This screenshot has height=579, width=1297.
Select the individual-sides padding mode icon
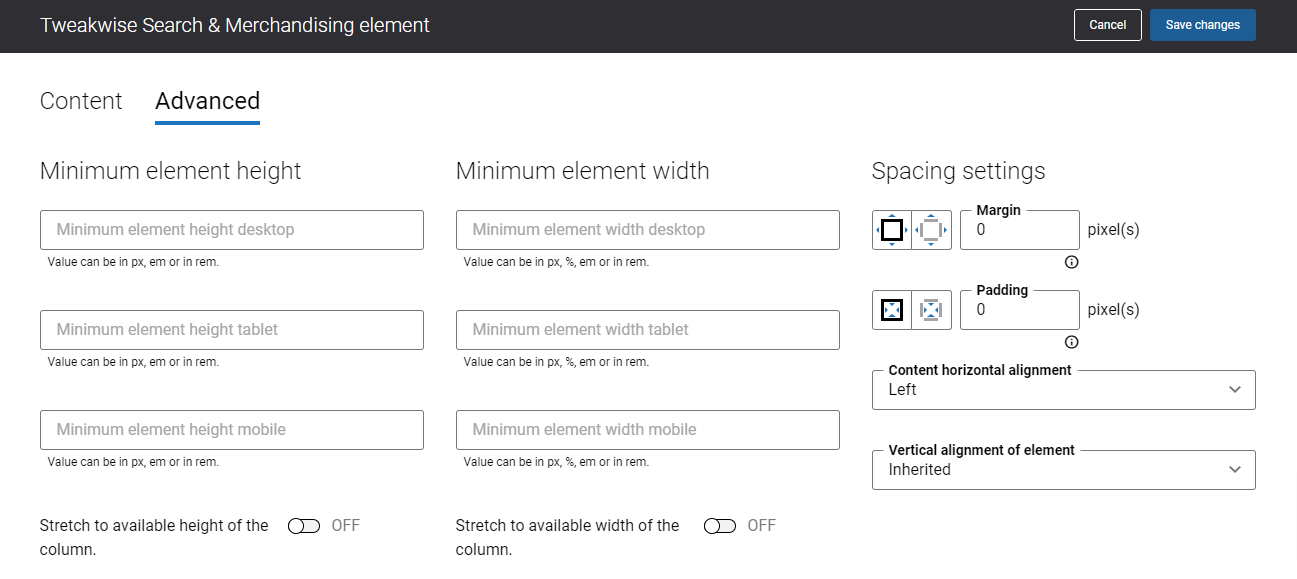click(x=932, y=310)
